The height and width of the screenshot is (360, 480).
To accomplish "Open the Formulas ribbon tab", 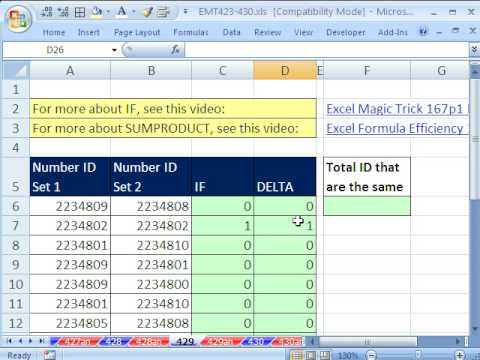I will pyautogui.click(x=191, y=32).
